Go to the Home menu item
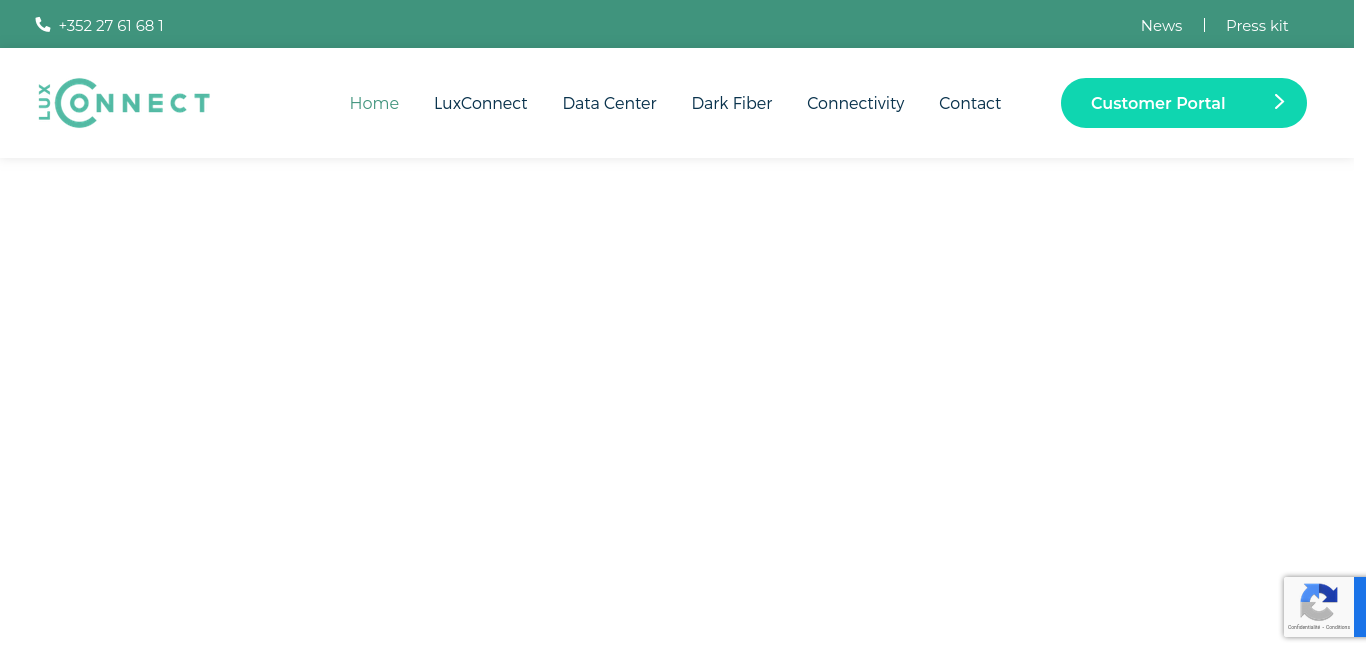 pos(374,104)
